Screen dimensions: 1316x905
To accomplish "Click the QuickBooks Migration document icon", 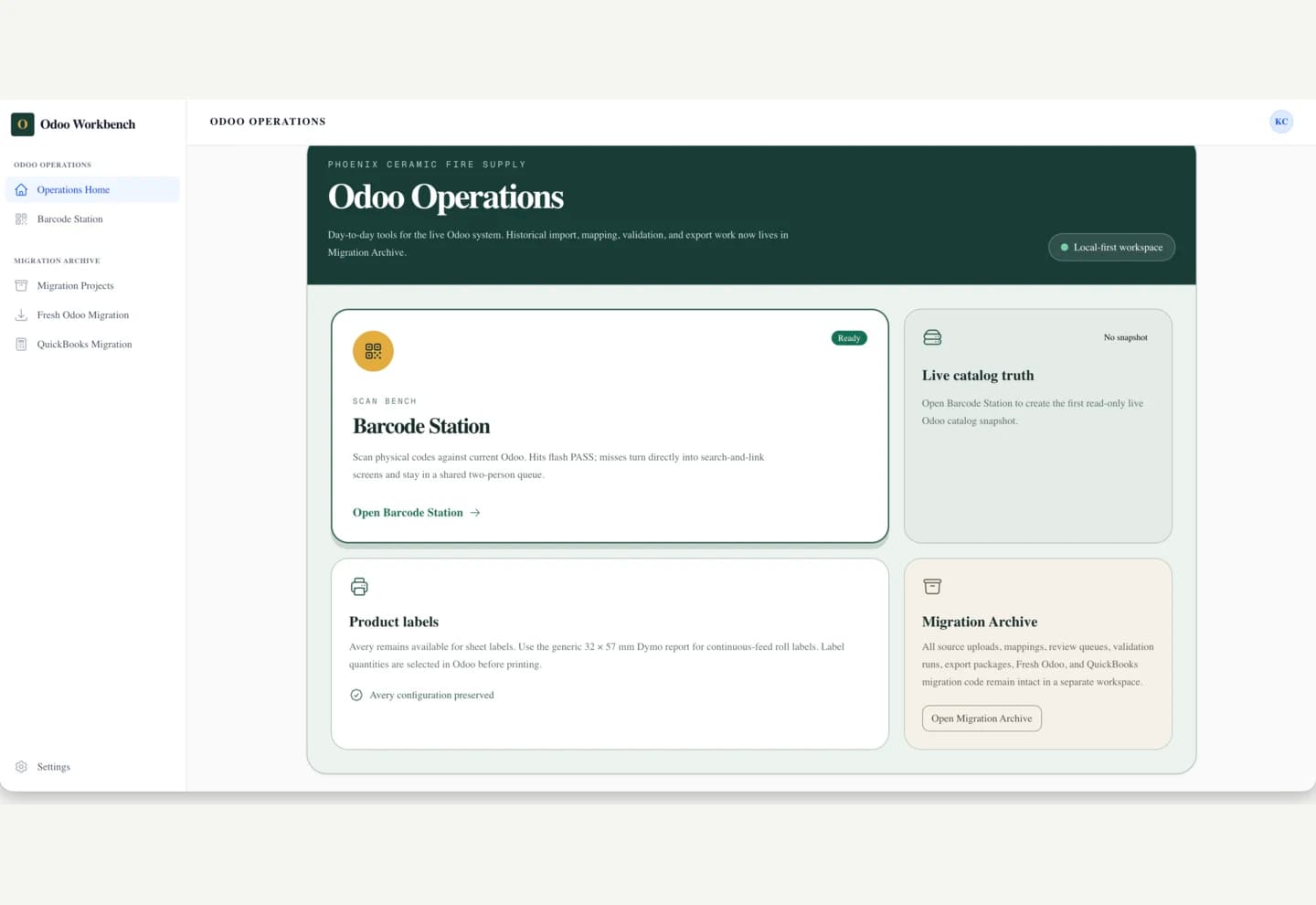I will point(21,345).
